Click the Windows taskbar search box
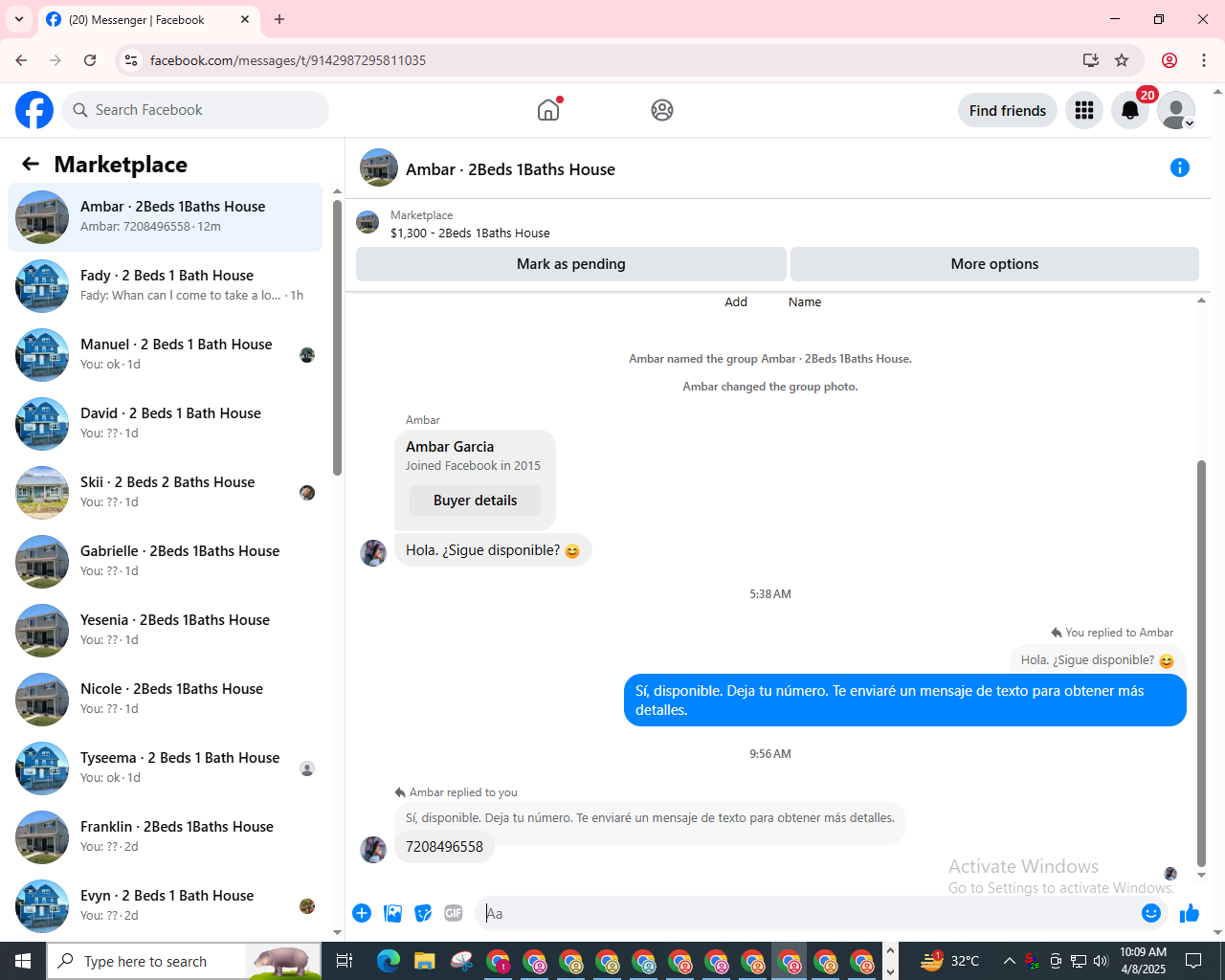Viewport: 1225px width, 980px height. [x=184, y=961]
